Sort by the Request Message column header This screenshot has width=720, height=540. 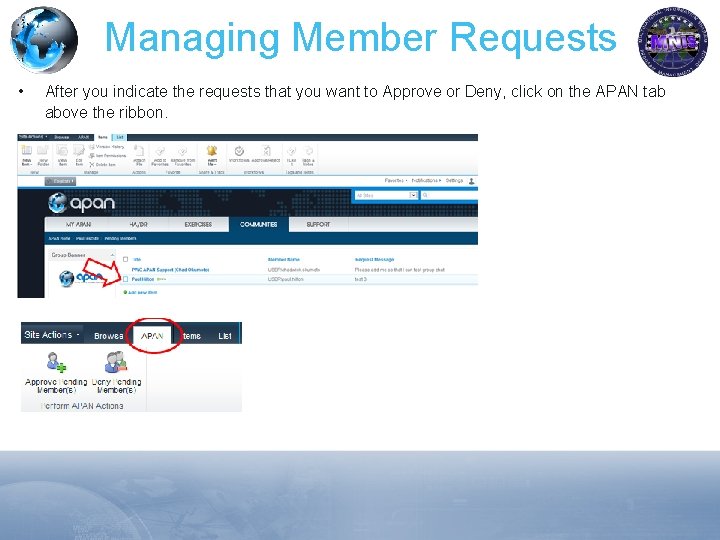coord(374,259)
